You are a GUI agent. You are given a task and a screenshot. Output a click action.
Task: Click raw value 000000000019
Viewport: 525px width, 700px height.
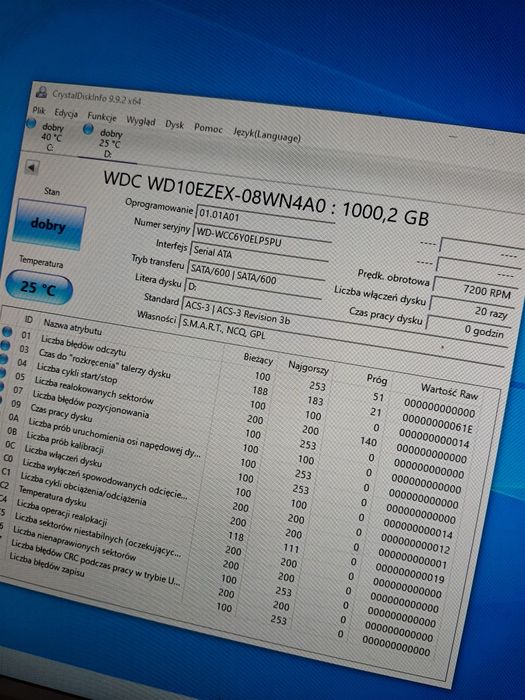click(410, 573)
